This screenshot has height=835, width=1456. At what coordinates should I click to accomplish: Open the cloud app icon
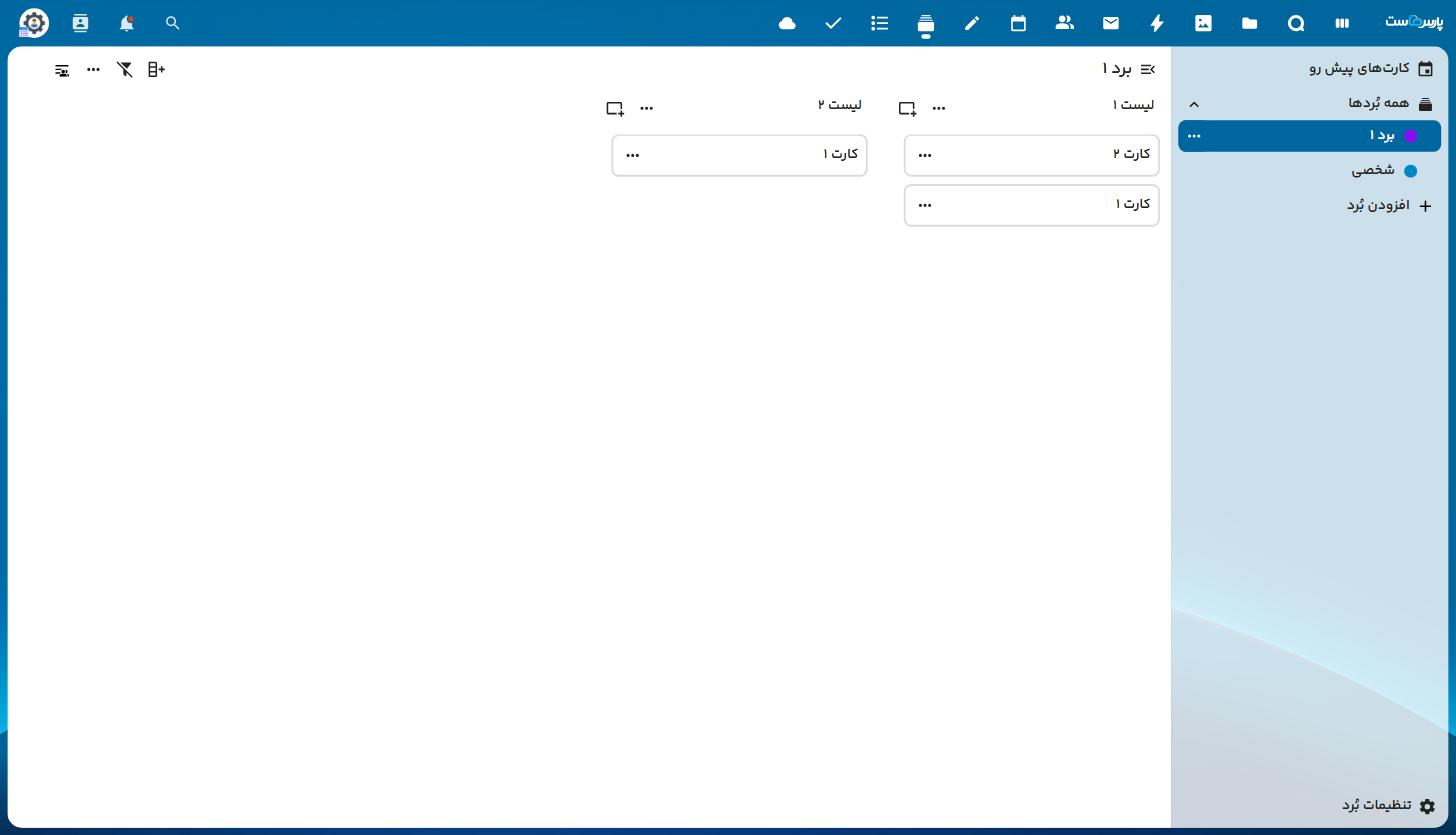tap(787, 23)
